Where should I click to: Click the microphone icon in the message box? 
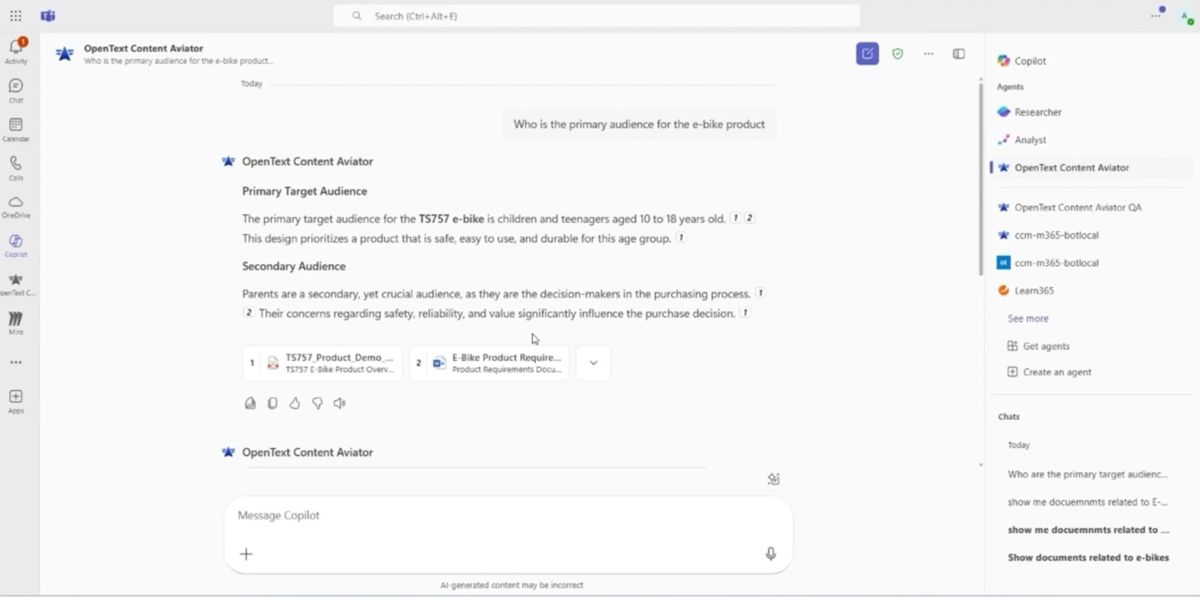(x=770, y=551)
